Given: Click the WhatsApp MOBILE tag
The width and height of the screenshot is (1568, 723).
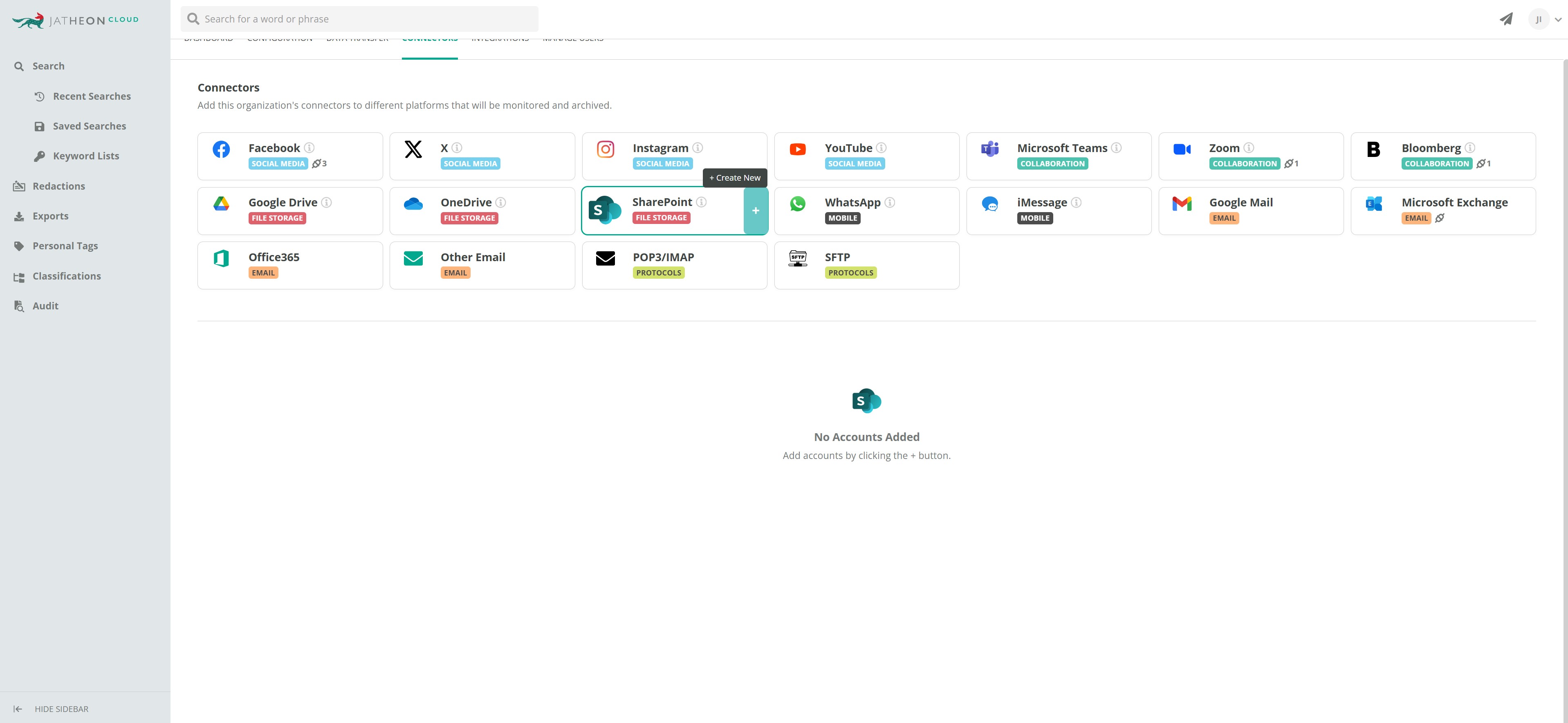Looking at the screenshot, I should coord(842,219).
